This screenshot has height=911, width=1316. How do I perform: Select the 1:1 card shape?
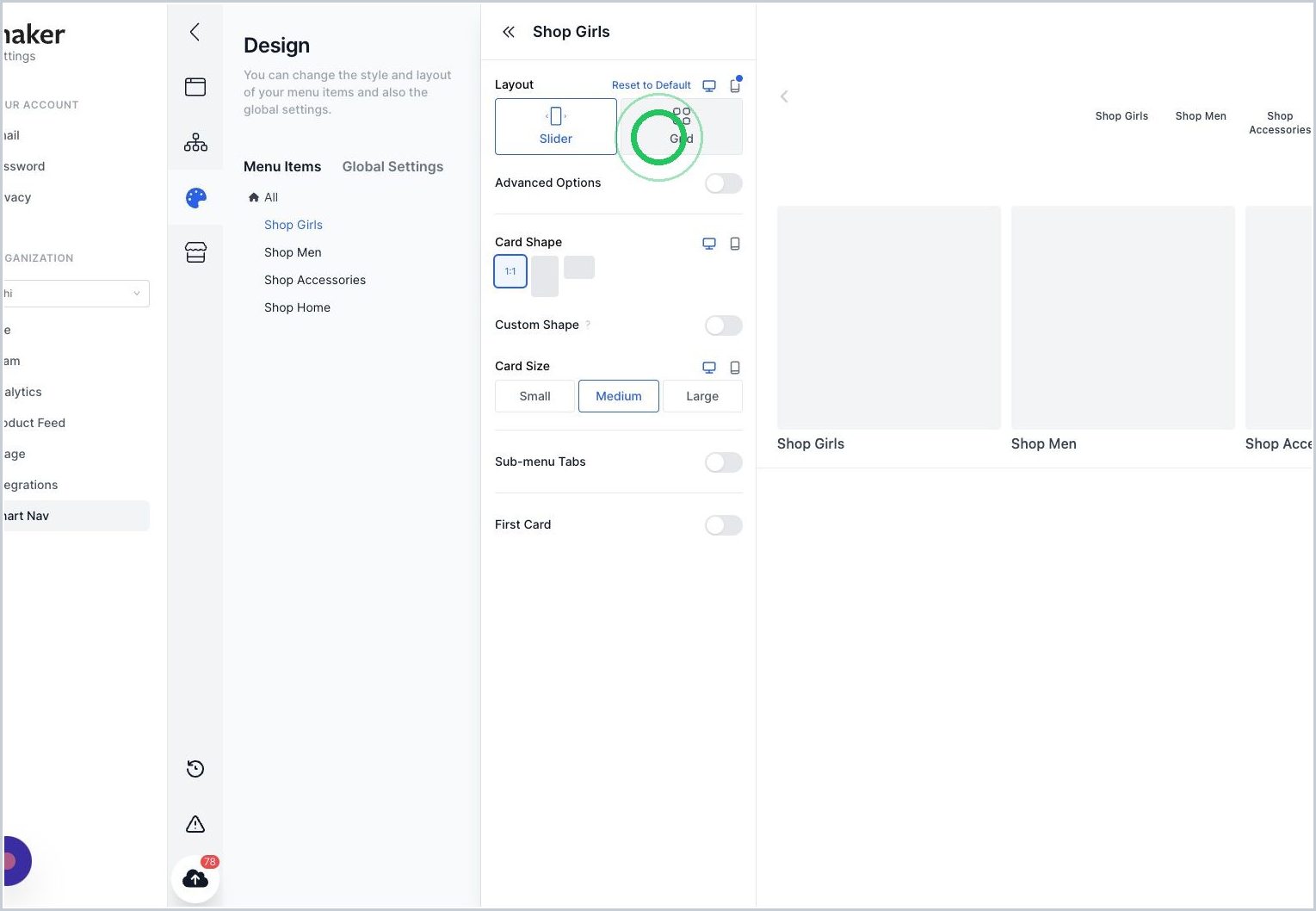[x=510, y=271]
